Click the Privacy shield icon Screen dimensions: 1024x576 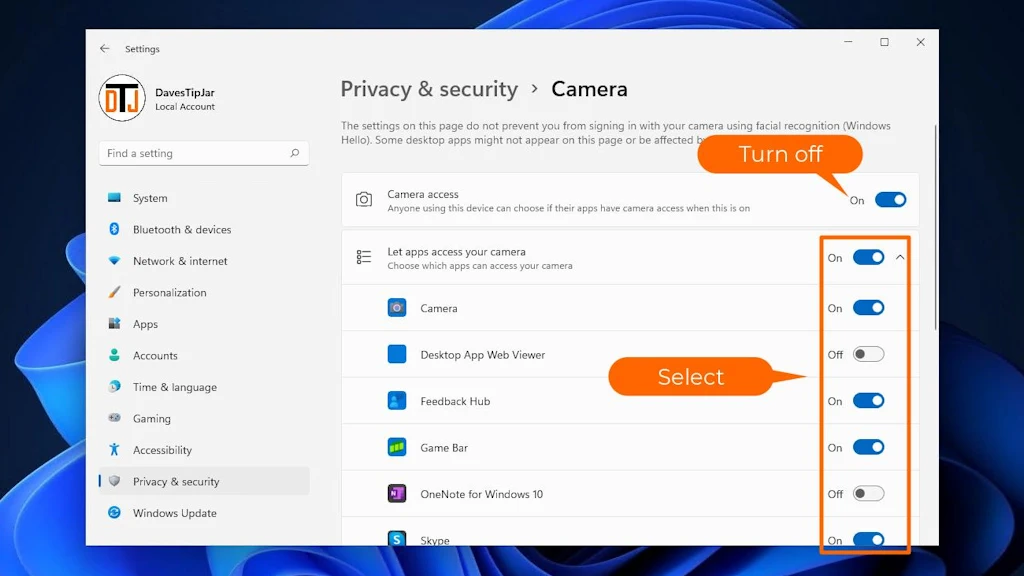[x=114, y=481]
